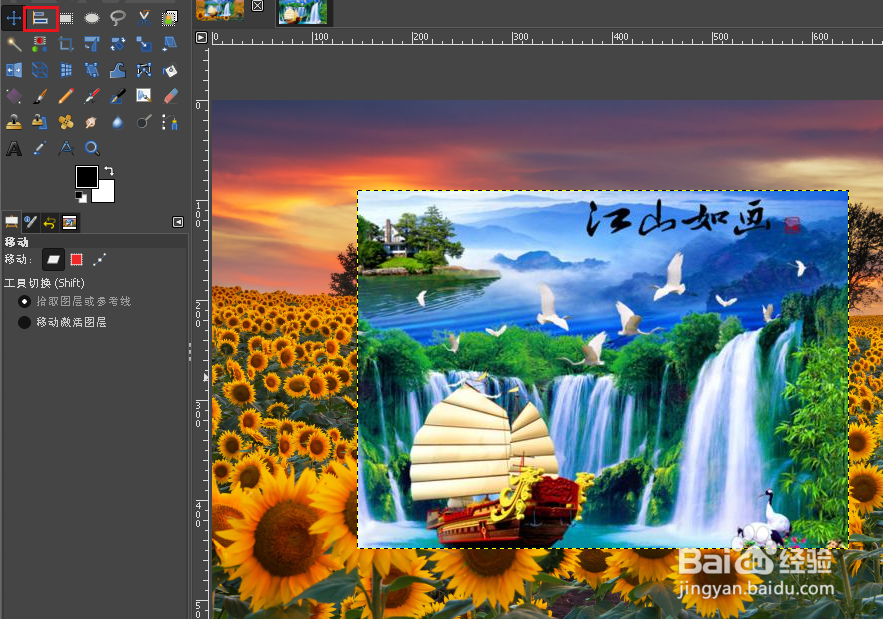
Task: Activate the Zoom magnifier tool
Action: [92, 148]
